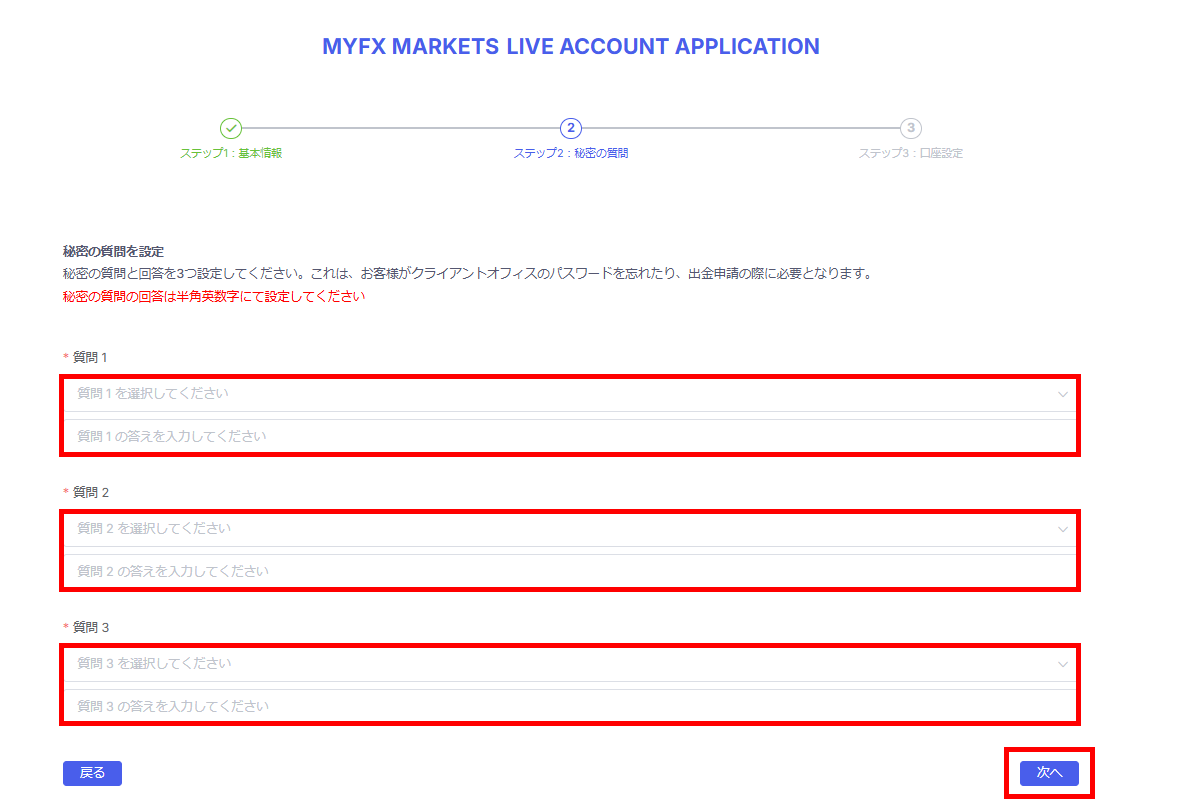Click the 質問 2 answer input field
This screenshot has width=1178, height=807.
coord(569,572)
